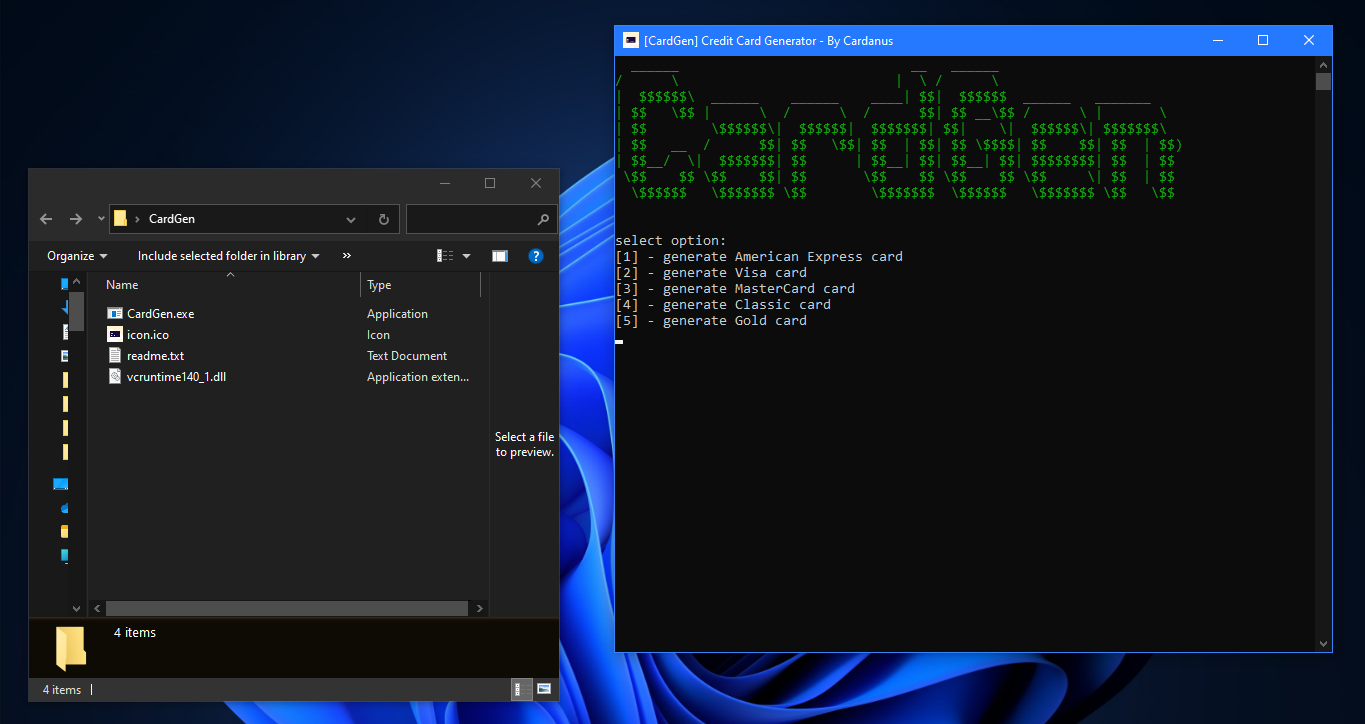
Task: Minimize the CardGen Explorer window
Action: (x=443, y=183)
